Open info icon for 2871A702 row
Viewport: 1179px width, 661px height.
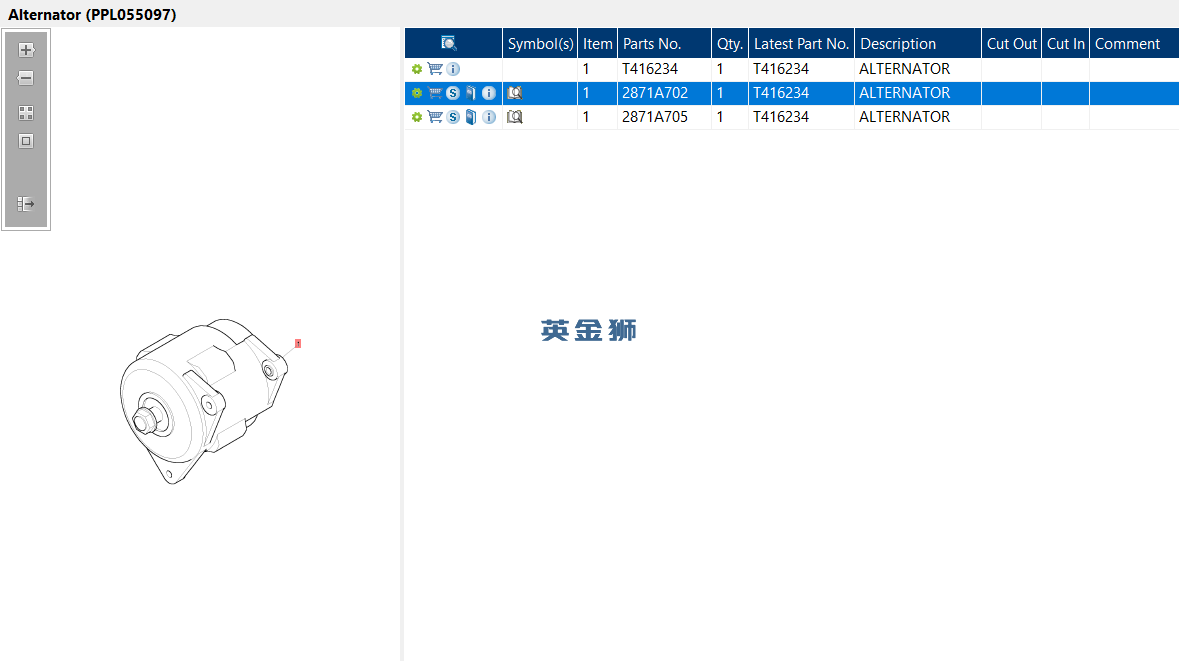[x=489, y=93]
